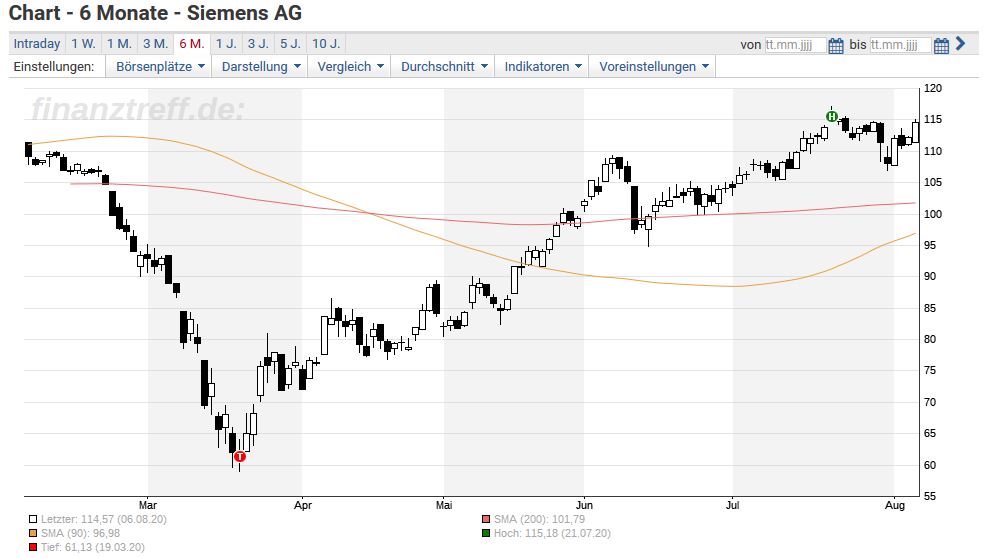The width and height of the screenshot is (987, 558).
Task: Expand the Indikatoren dropdown
Action: [x=543, y=67]
